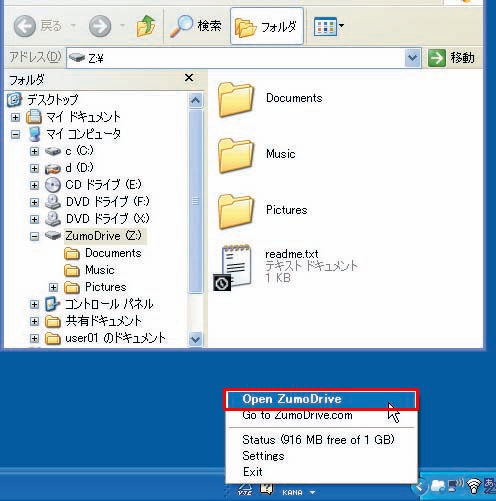Click the Forward arrow toolbar icon
This screenshot has height=501, width=496.
100,26
